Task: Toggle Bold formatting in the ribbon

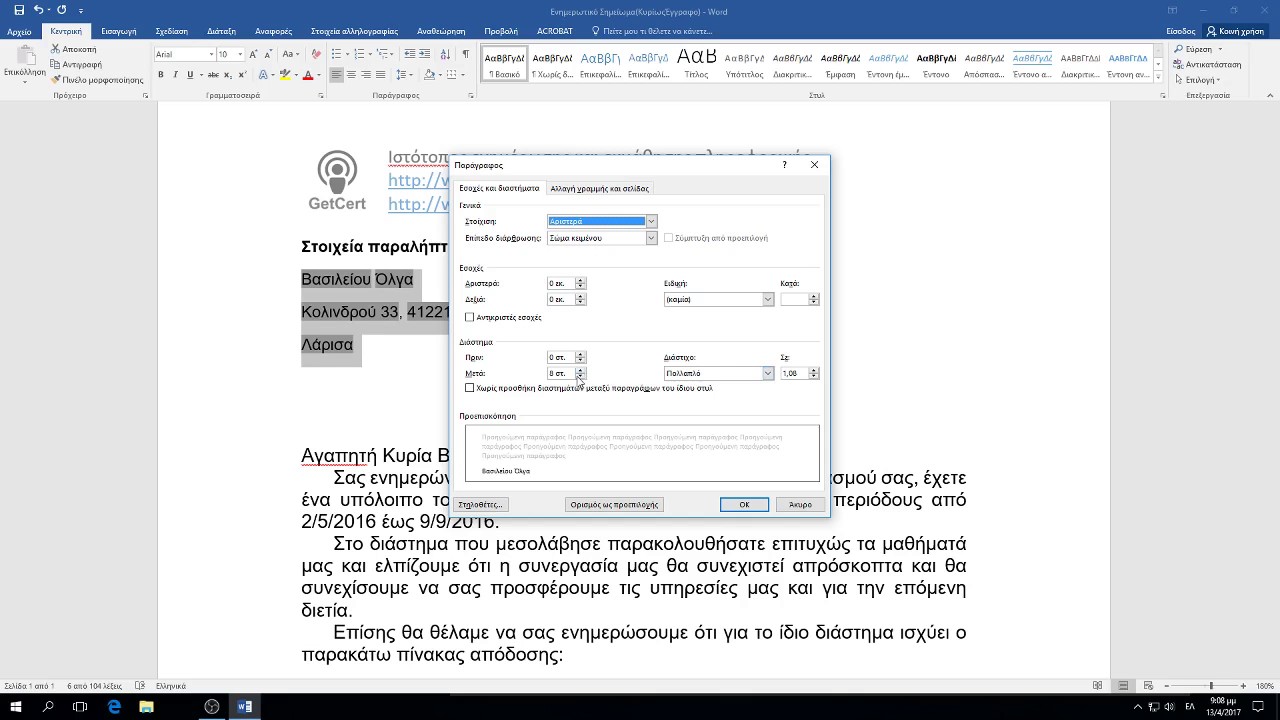Action: (x=161, y=75)
